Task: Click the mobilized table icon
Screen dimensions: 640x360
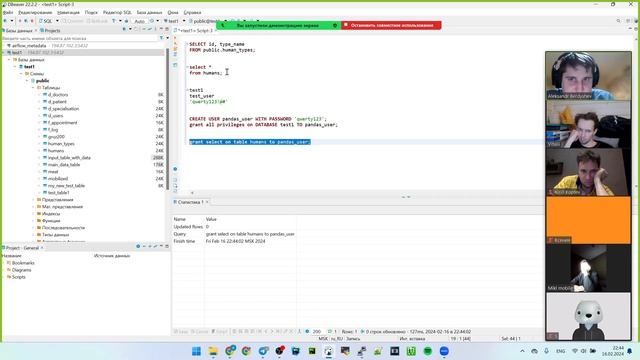Action: (45, 178)
